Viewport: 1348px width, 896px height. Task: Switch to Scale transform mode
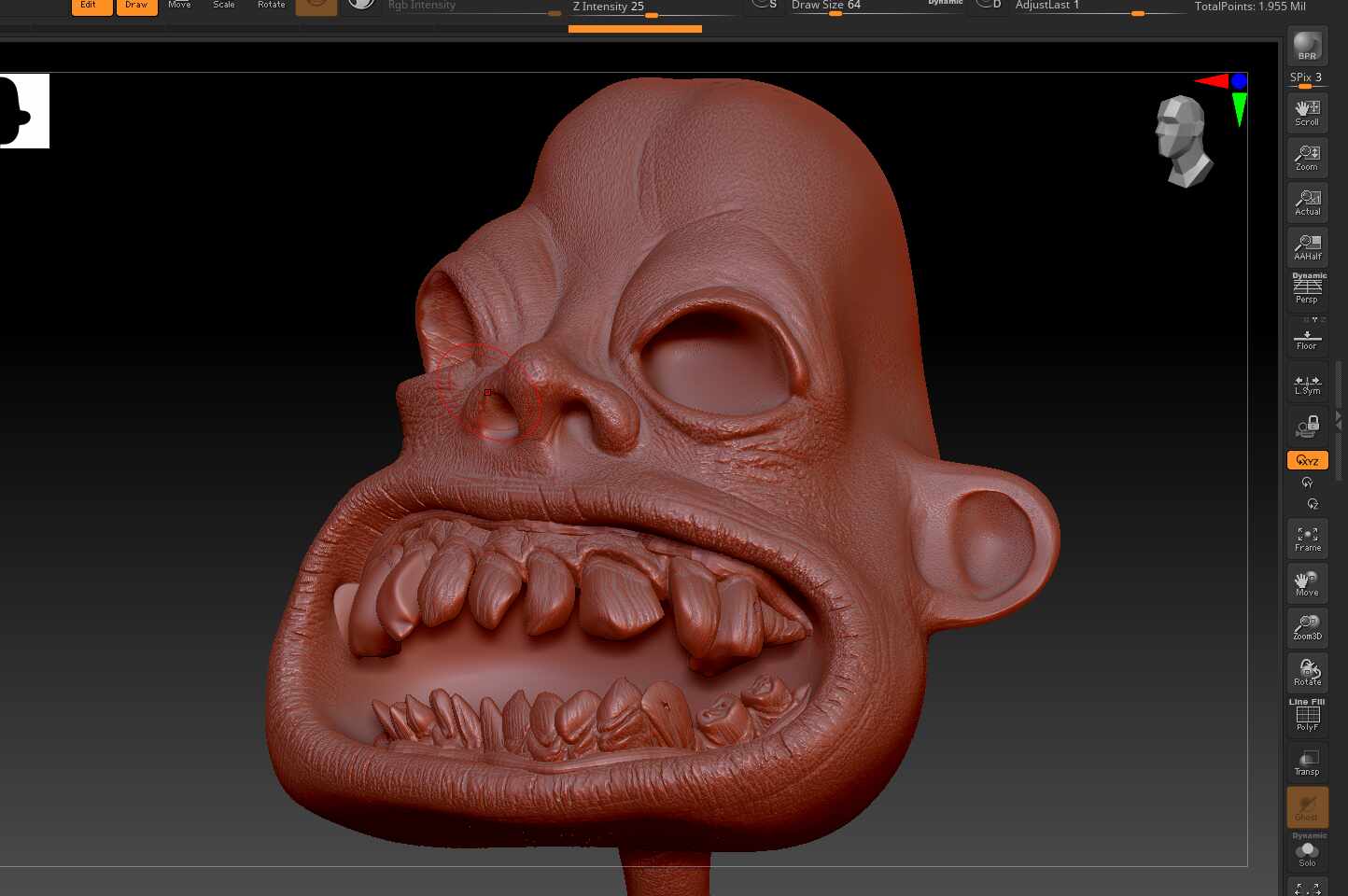(x=224, y=6)
